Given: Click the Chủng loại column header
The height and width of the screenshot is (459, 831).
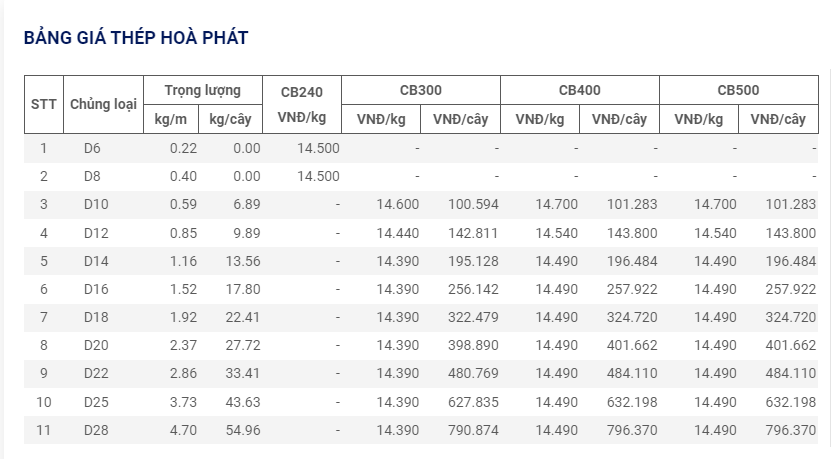Looking at the screenshot, I should coord(103,104).
